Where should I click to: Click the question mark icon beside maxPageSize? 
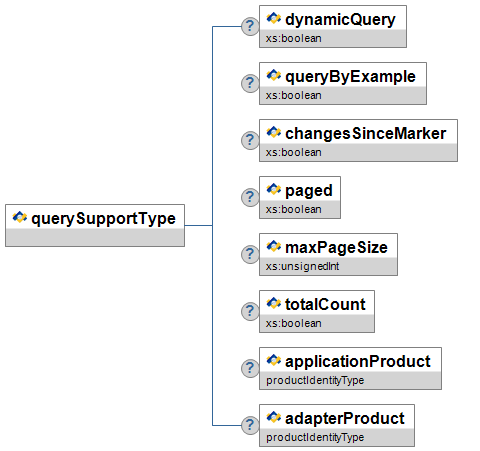[250, 254]
